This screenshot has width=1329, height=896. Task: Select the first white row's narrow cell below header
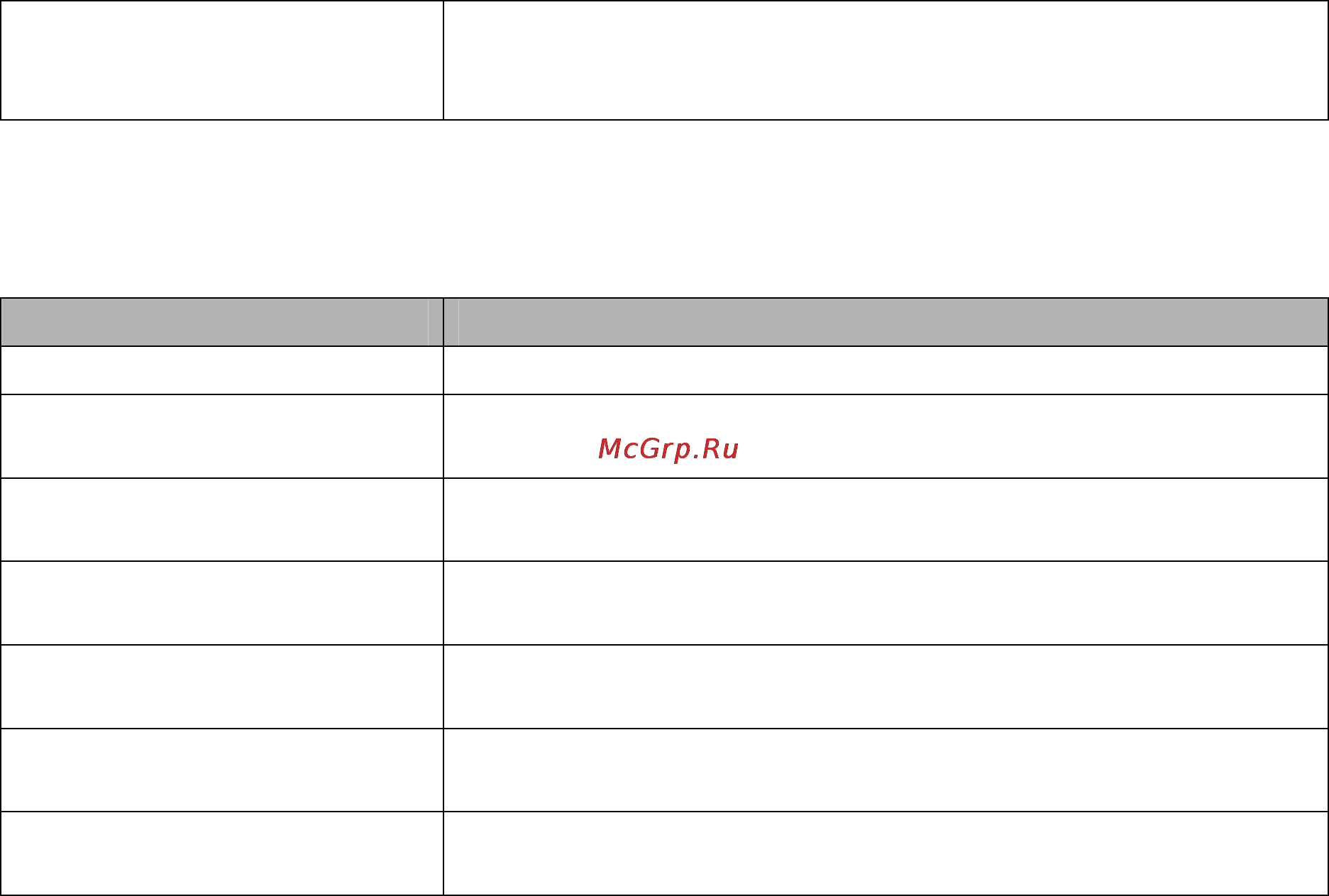pyautogui.click(x=222, y=370)
